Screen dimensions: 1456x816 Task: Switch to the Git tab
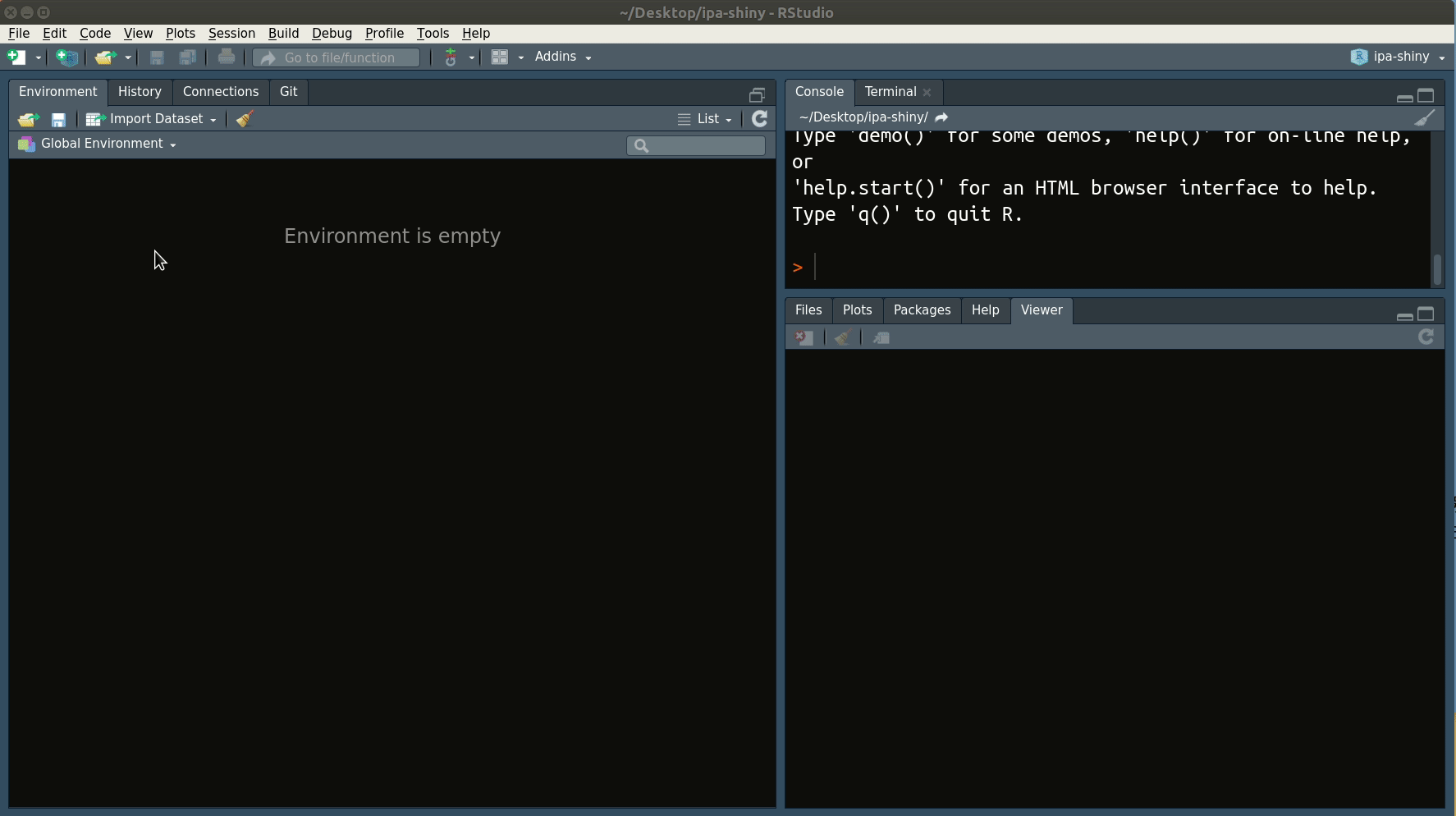click(288, 92)
